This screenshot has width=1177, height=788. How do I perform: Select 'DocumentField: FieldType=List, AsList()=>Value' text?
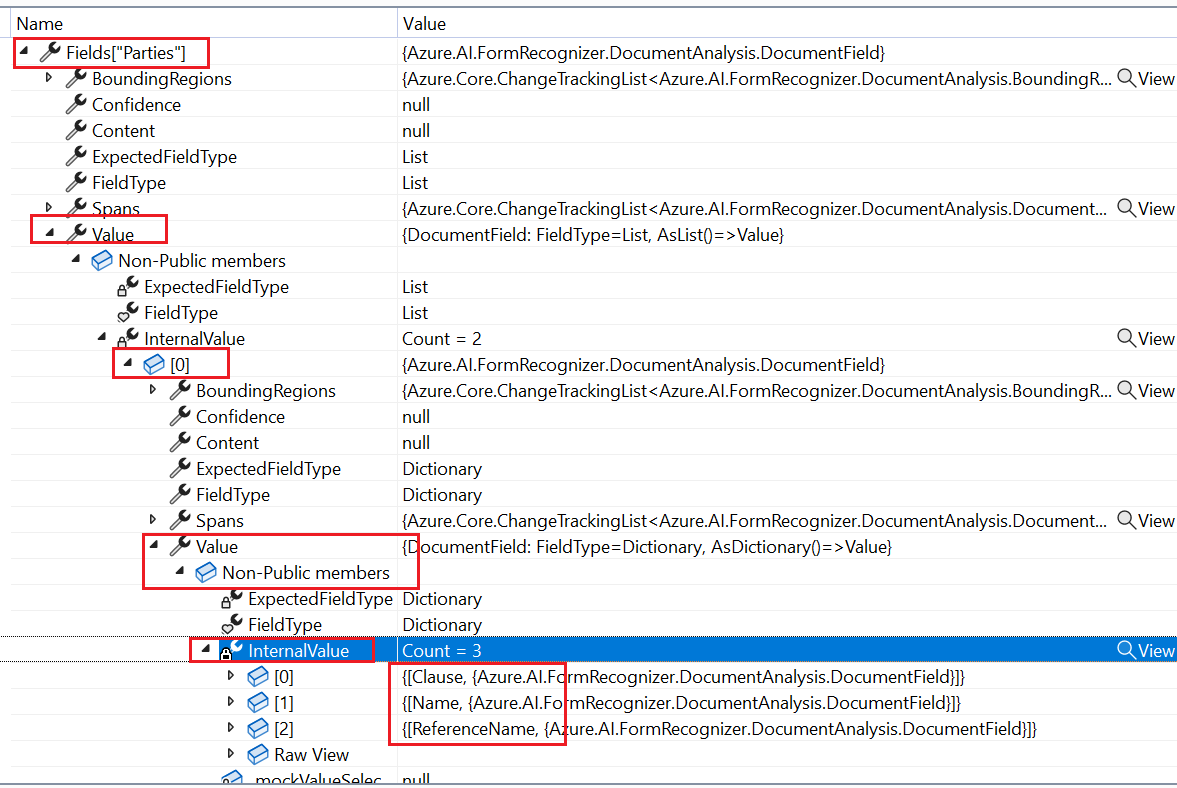point(593,235)
